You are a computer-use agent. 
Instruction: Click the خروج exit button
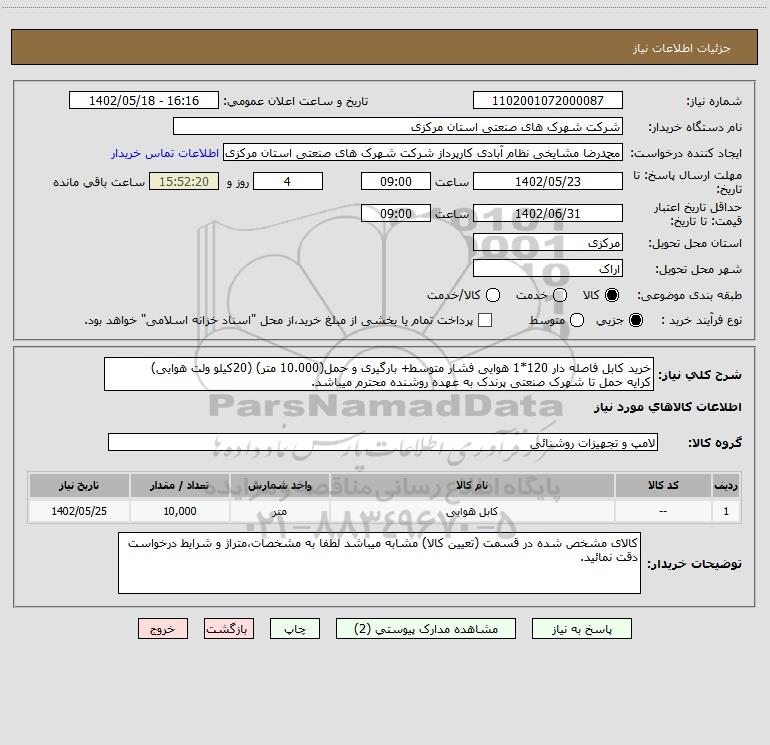163,629
